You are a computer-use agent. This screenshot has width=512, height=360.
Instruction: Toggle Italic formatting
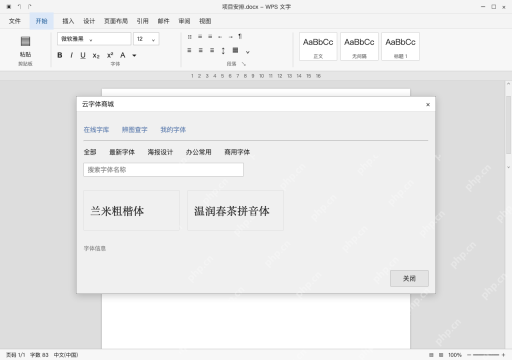[x=71, y=55]
